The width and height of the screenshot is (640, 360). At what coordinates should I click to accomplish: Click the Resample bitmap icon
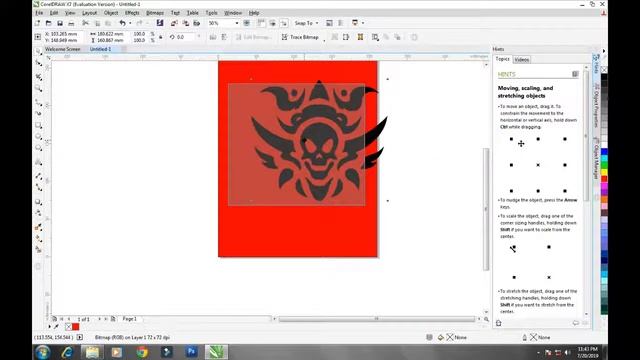[346, 37]
